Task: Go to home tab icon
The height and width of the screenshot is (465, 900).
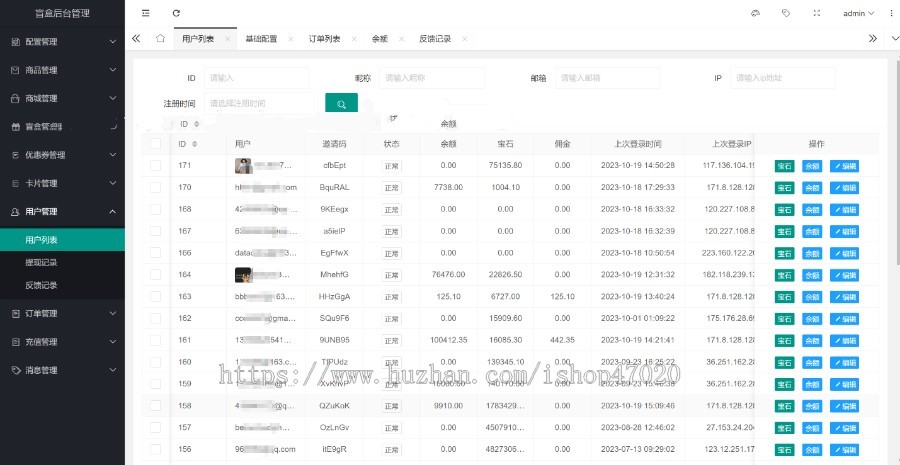Action: coord(160,38)
